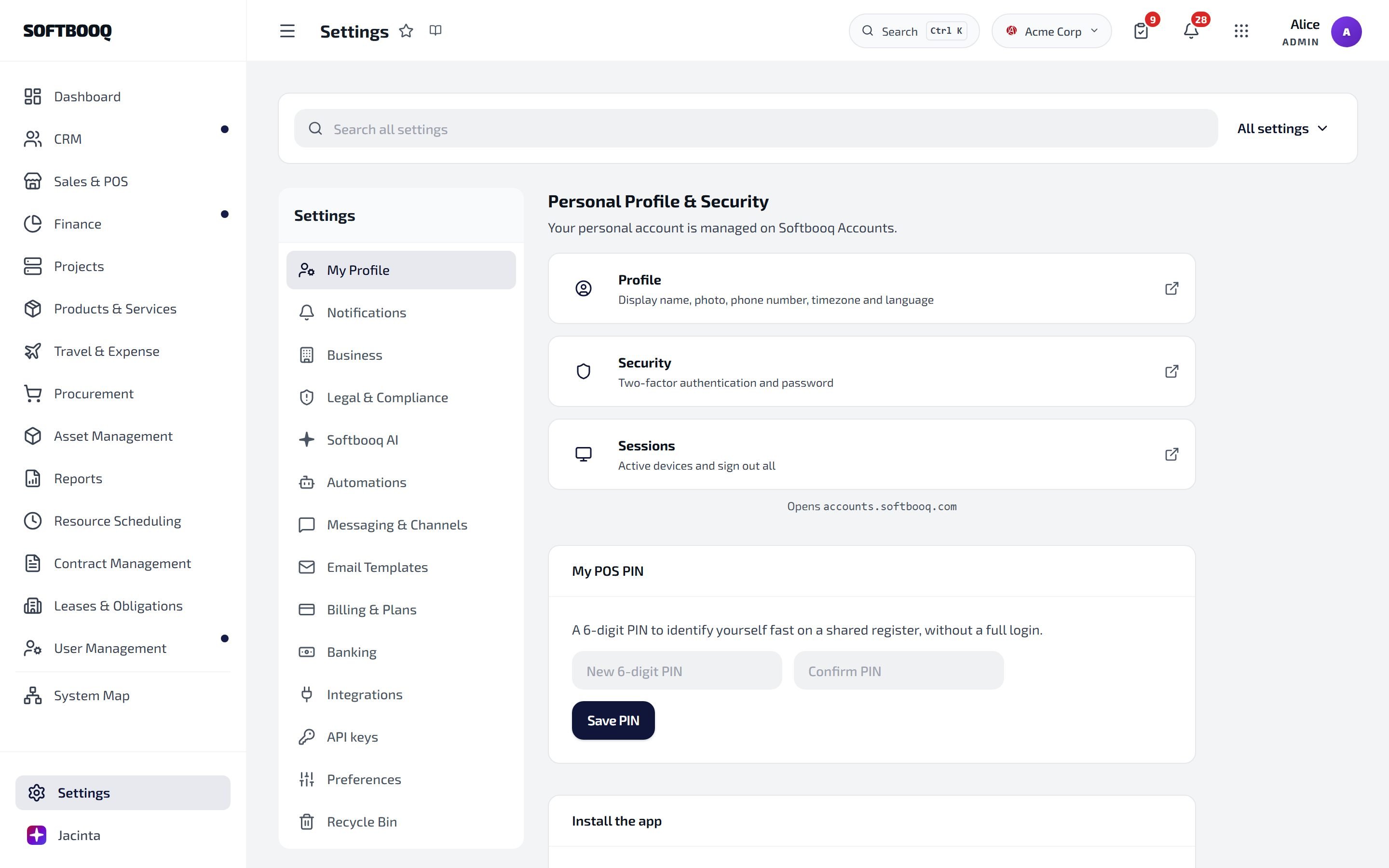Screen dimensions: 1389x868
Task: Click the Save PIN button
Action: click(x=613, y=720)
